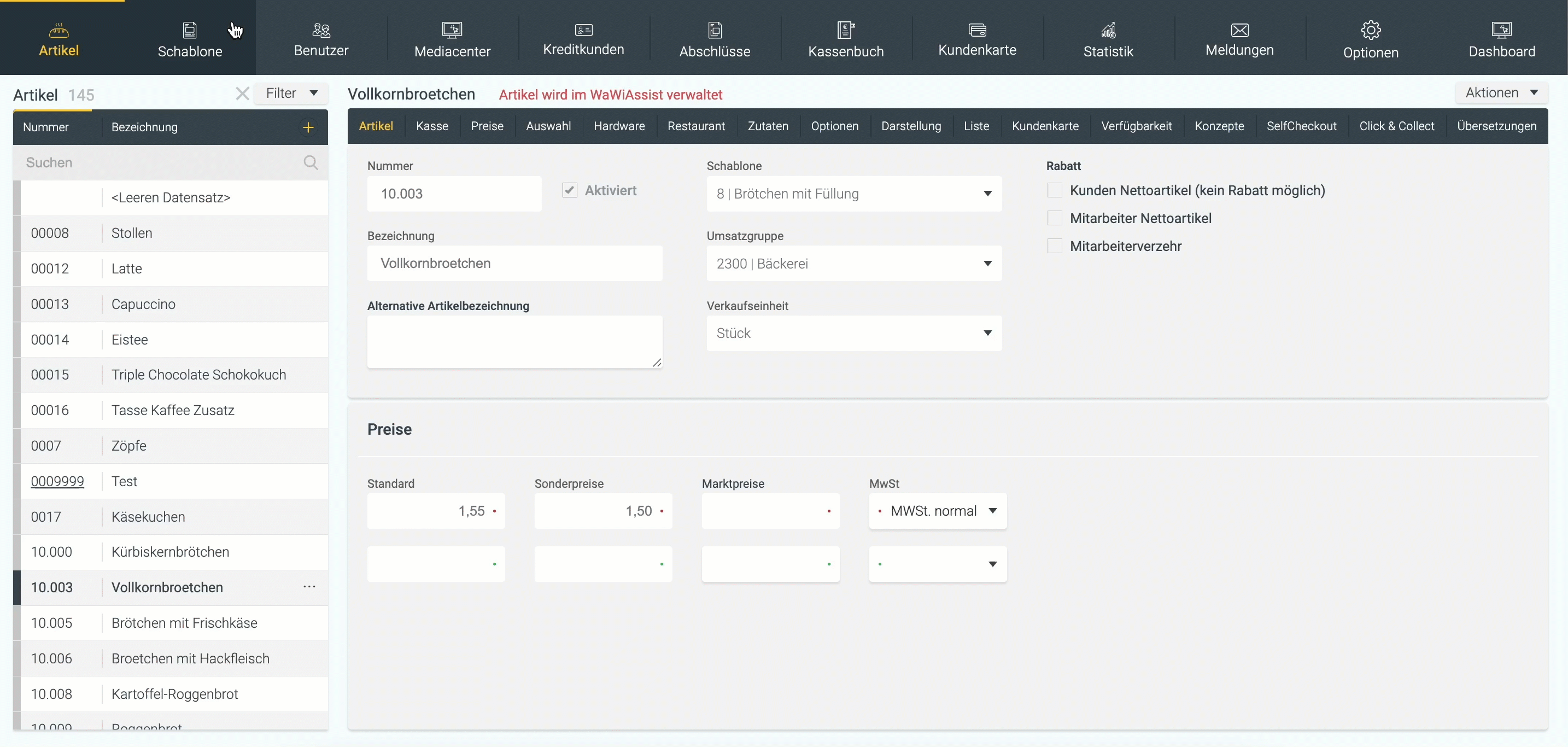Open the Aktionen button menu
The height and width of the screenshot is (747, 1568).
pos(1501,92)
